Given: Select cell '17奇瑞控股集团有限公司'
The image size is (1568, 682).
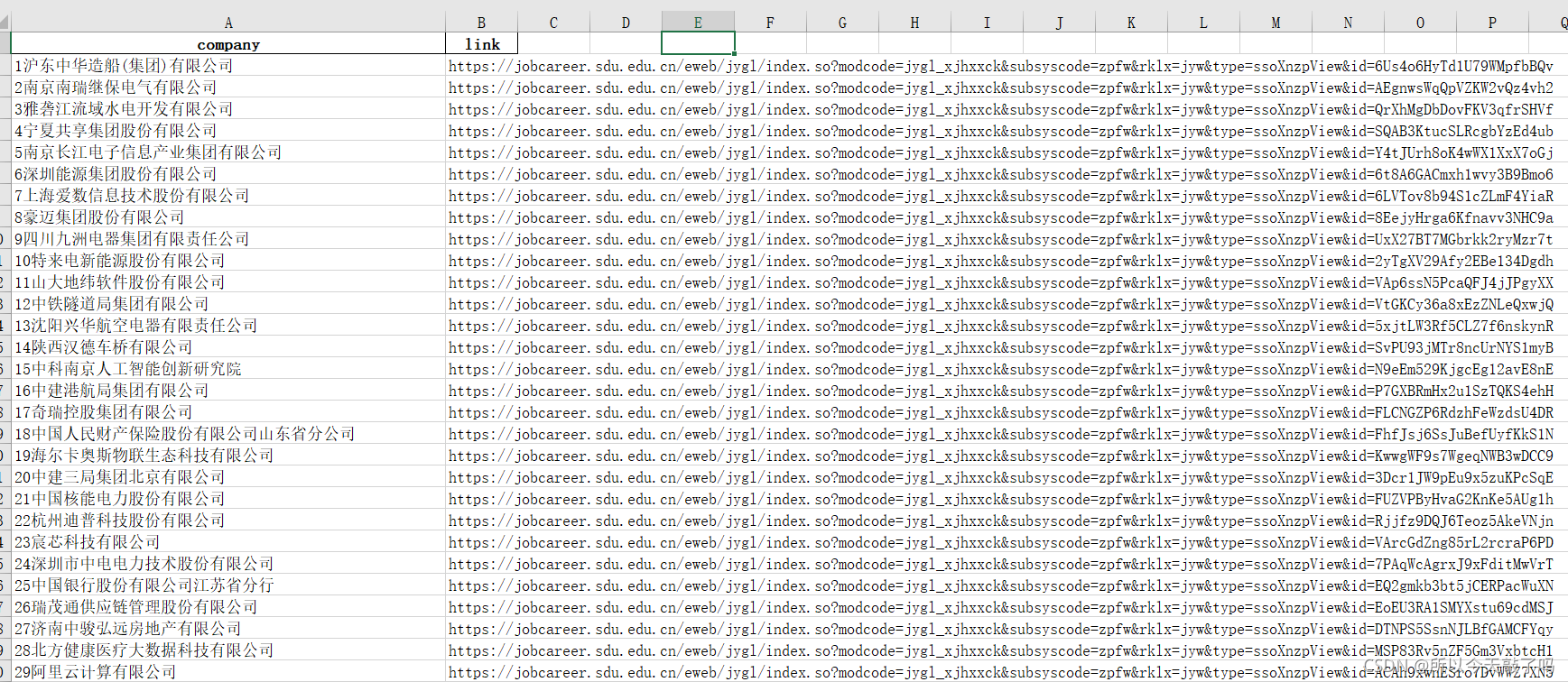Looking at the screenshot, I should pos(227,411).
